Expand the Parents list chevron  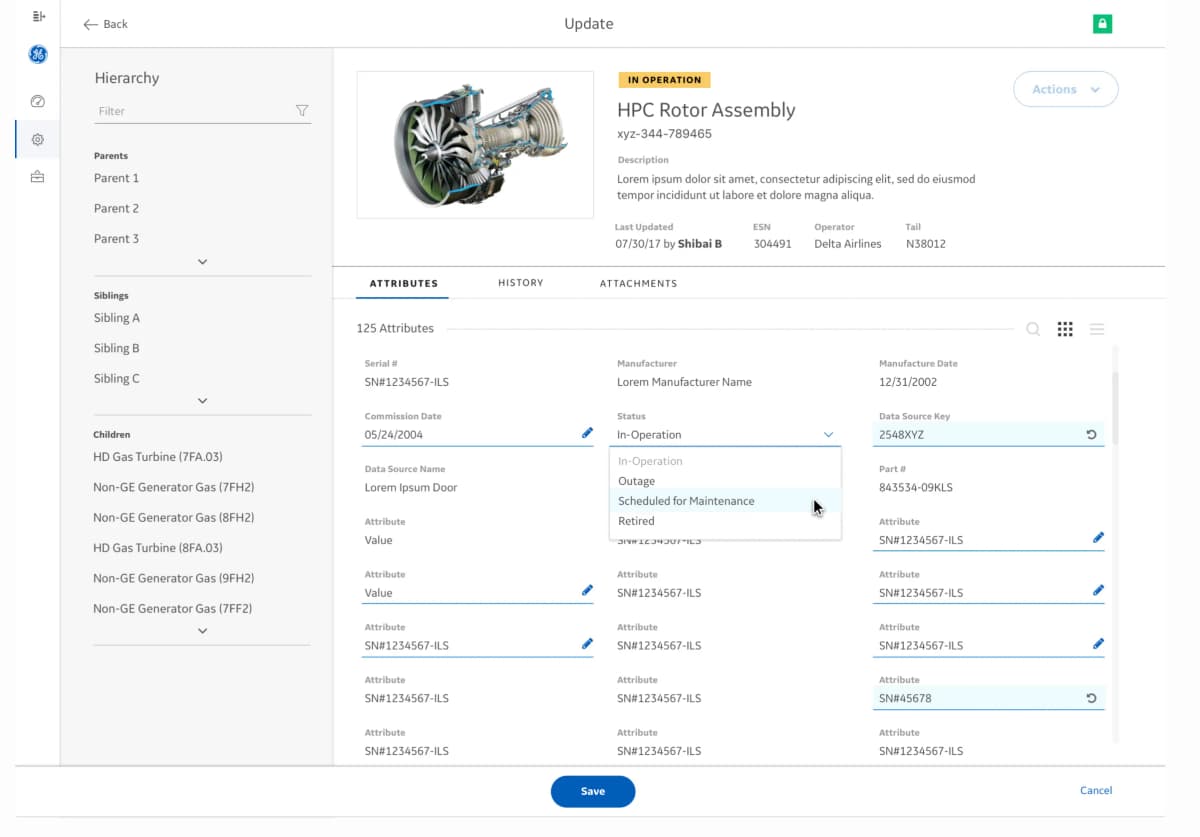tap(202, 261)
